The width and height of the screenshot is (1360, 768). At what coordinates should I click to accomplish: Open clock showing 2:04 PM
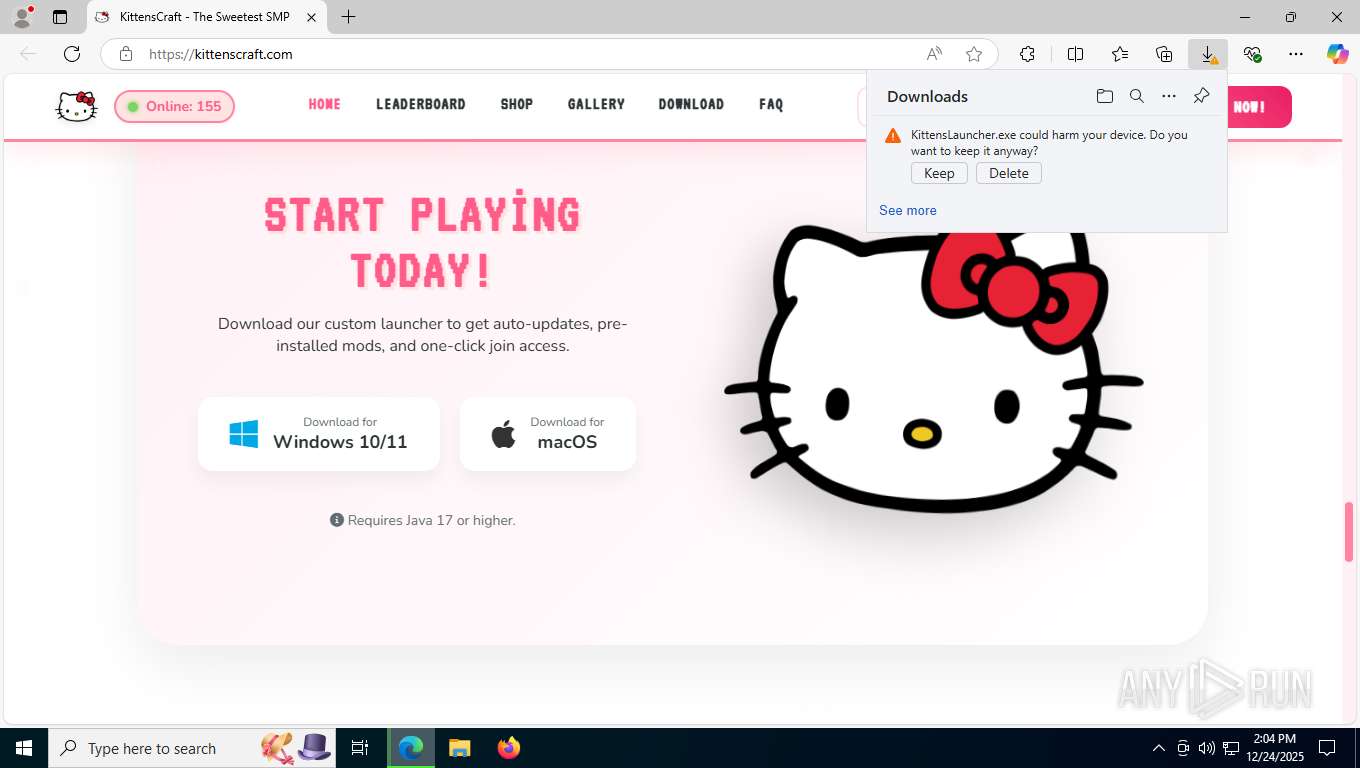(x=1273, y=748)
